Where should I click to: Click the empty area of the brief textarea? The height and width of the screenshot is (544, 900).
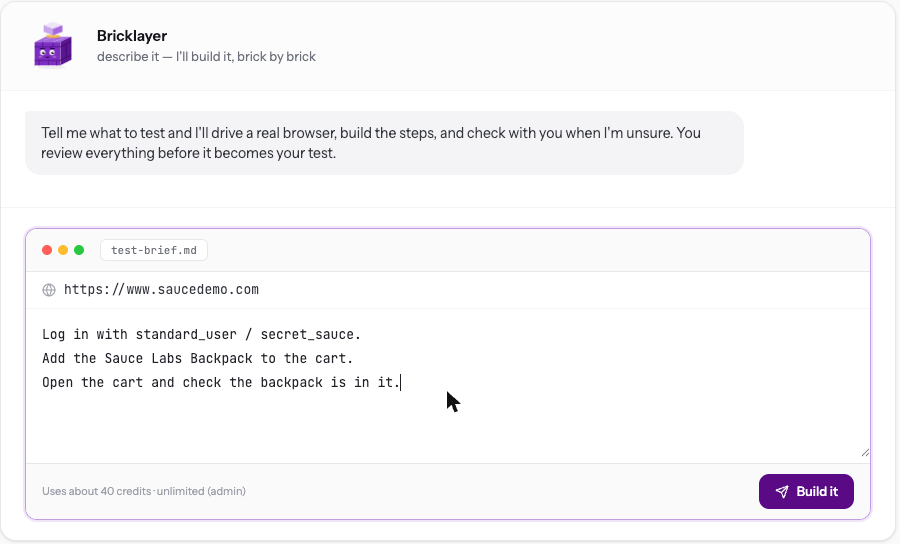pos(448,428)
